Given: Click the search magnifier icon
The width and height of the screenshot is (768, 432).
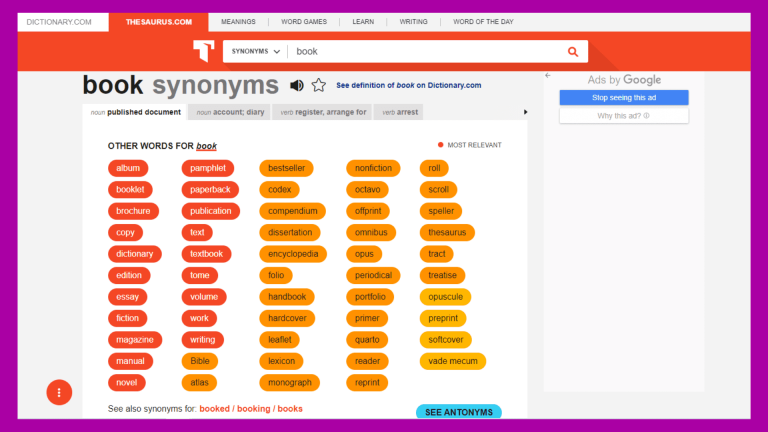Looking at the screenshot, I should click(573, 52).
